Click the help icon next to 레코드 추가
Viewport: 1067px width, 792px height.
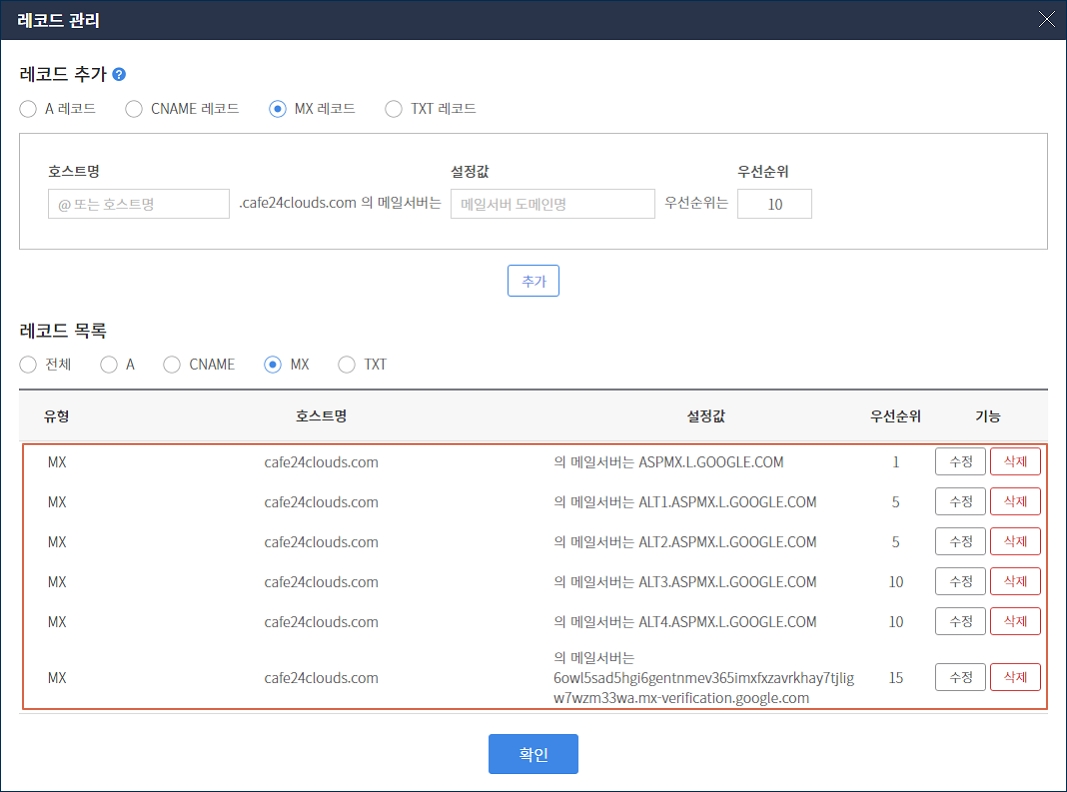[119, 75]
